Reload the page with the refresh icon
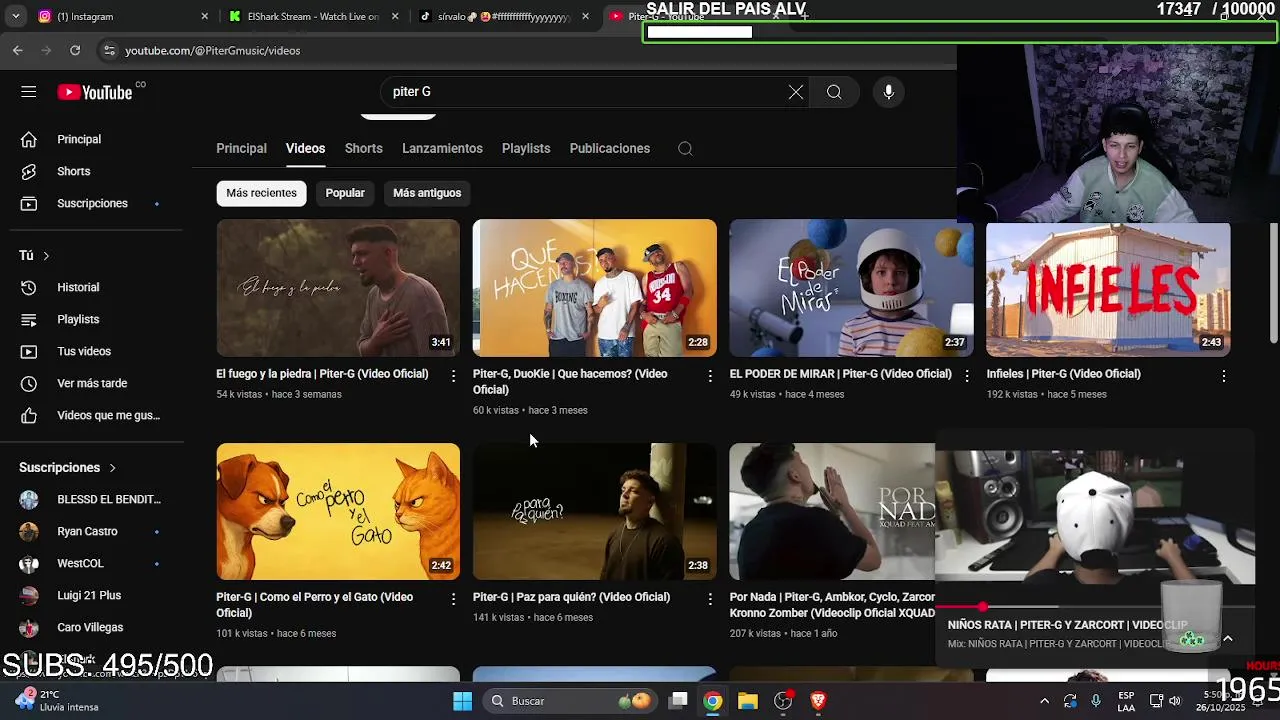The height and width of the screenshot is (720, 1280). click(75, 50)
